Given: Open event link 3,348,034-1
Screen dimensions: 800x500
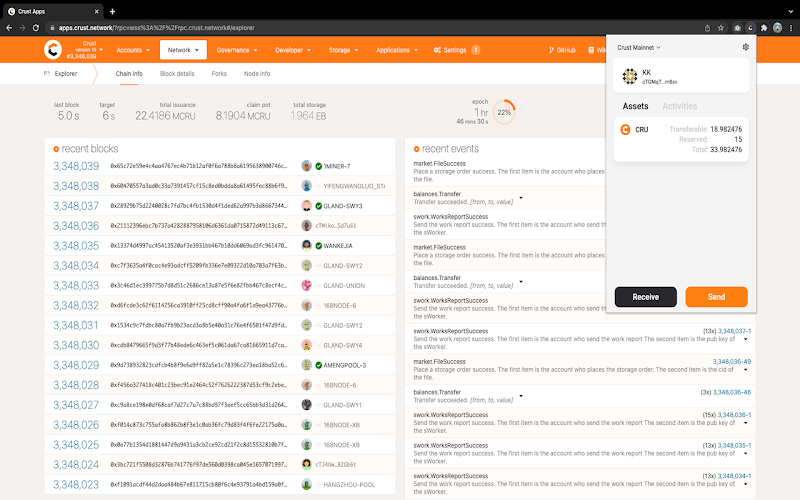Looking at the screenshot, I should tap(734, 476).
